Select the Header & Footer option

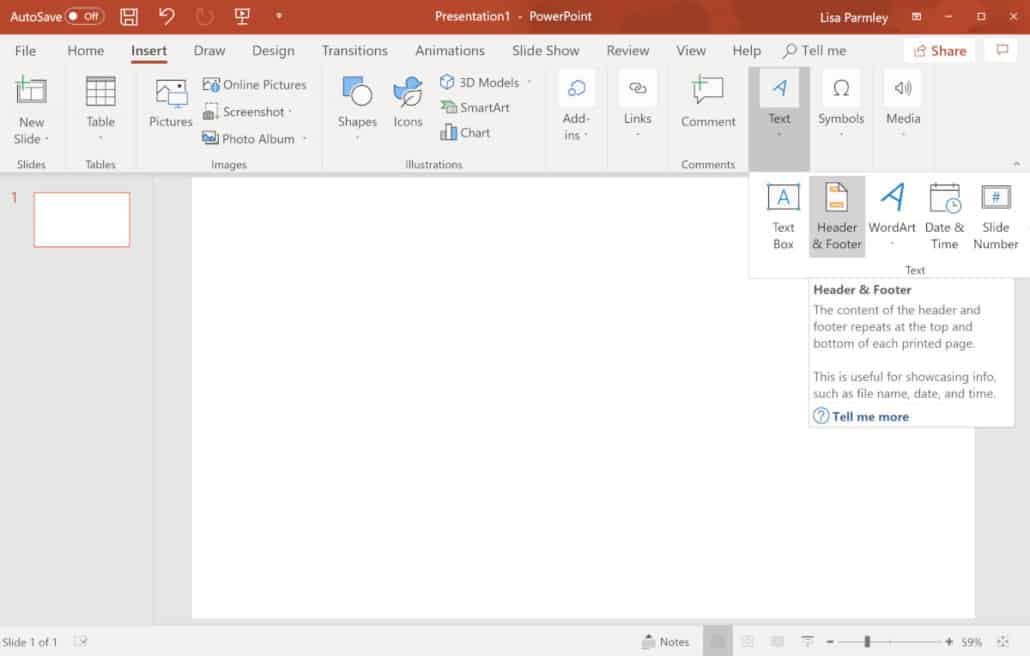pos(836,215)
